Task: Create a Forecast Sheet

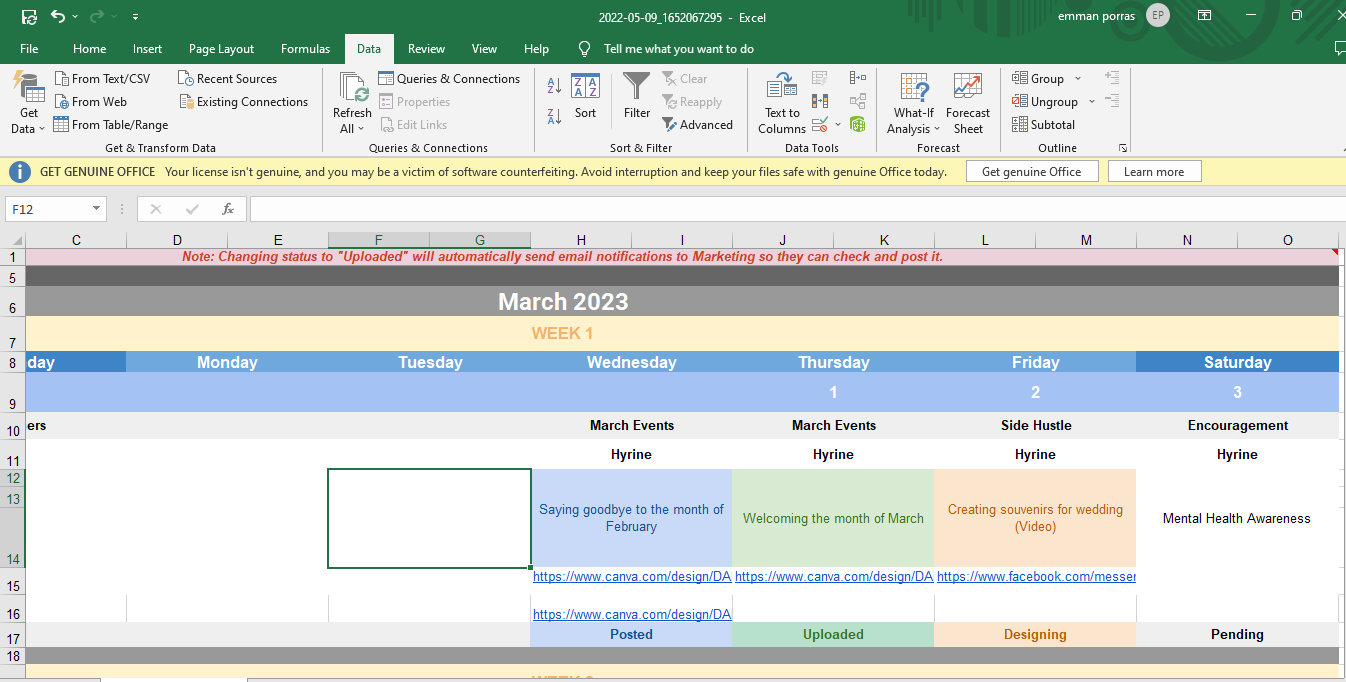Action: click(968, 103)
